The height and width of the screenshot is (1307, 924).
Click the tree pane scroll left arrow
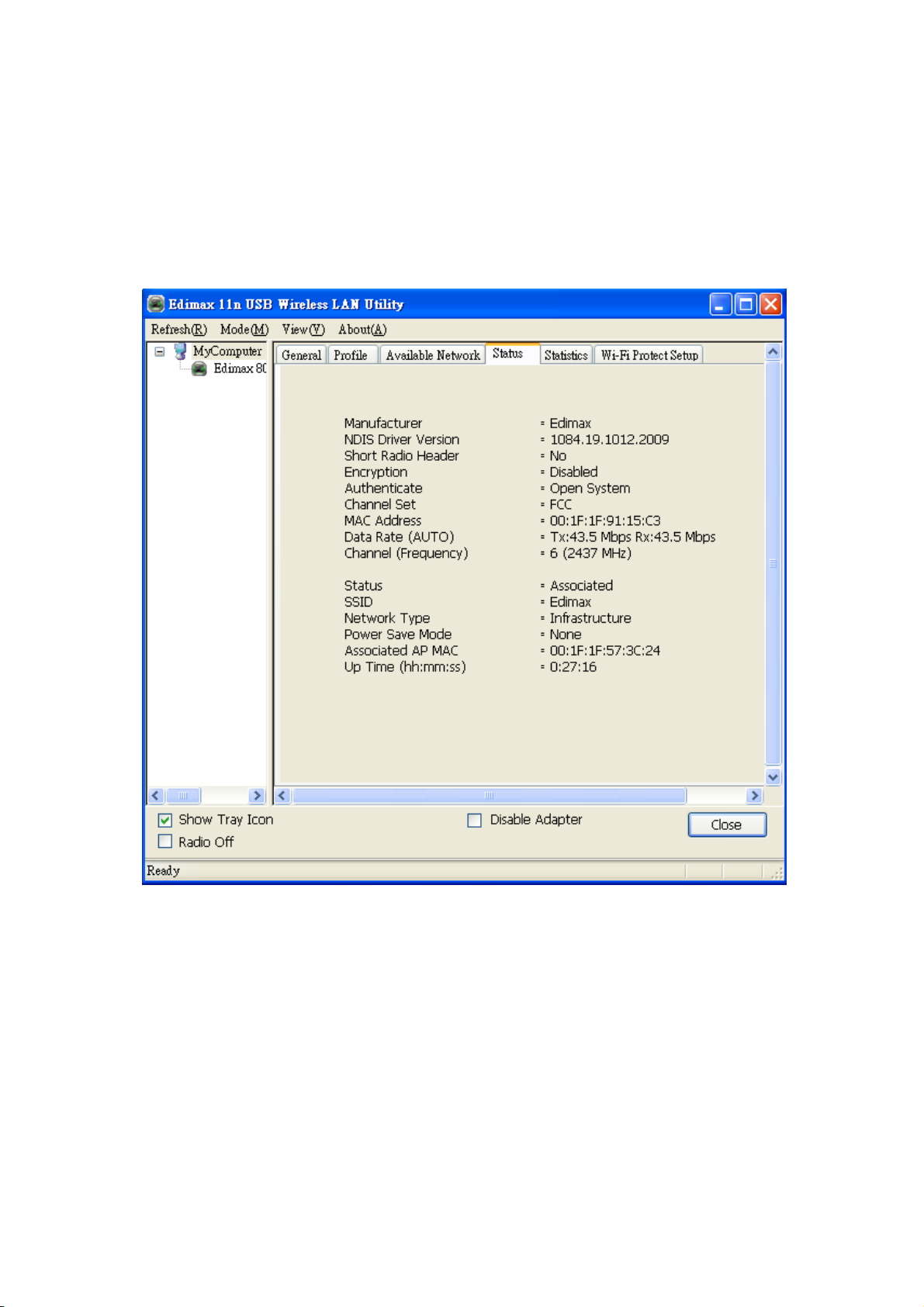(x=156, y=795)
